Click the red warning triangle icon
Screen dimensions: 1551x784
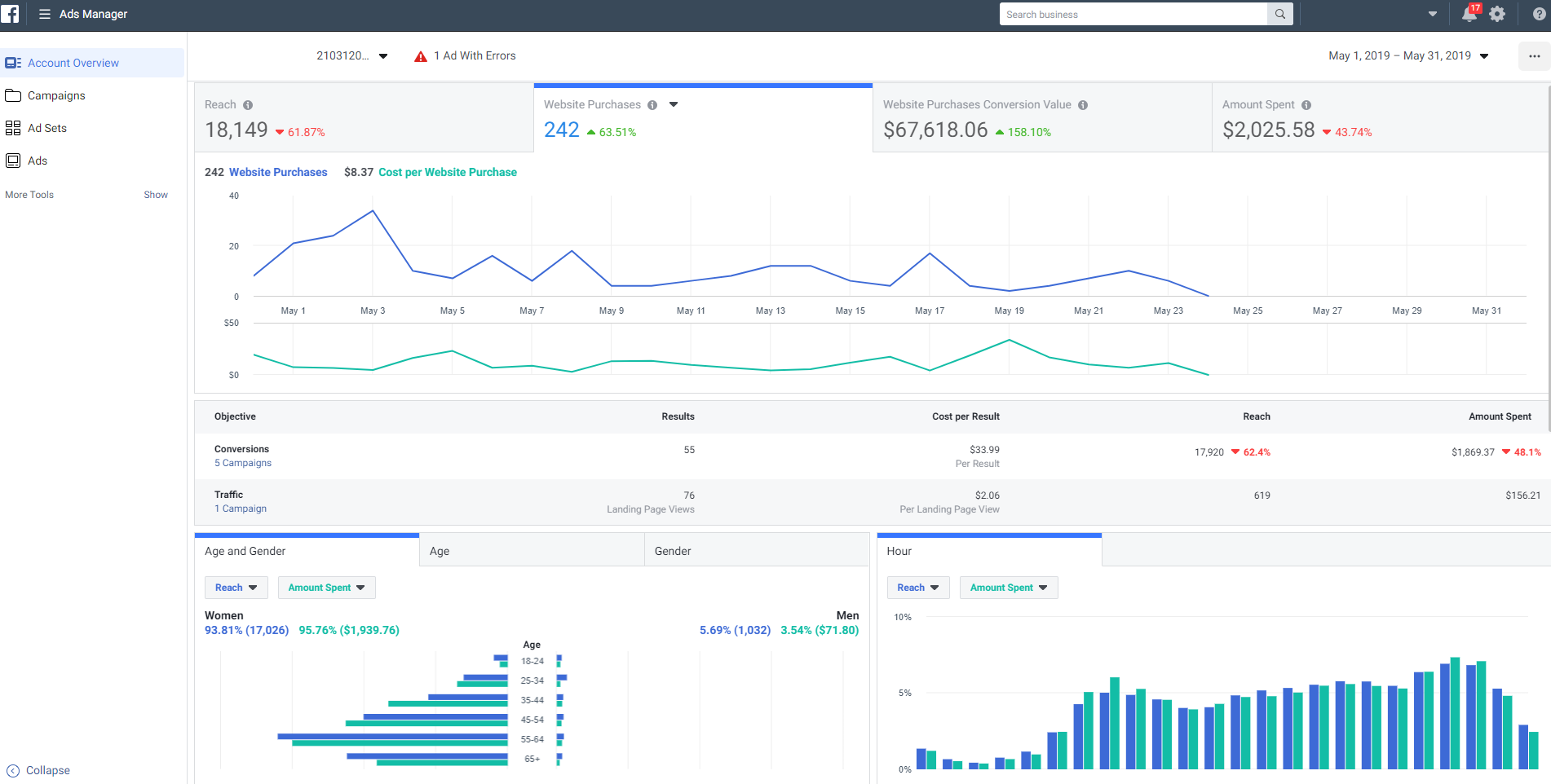pyautogui.click(x=421, y=56)
